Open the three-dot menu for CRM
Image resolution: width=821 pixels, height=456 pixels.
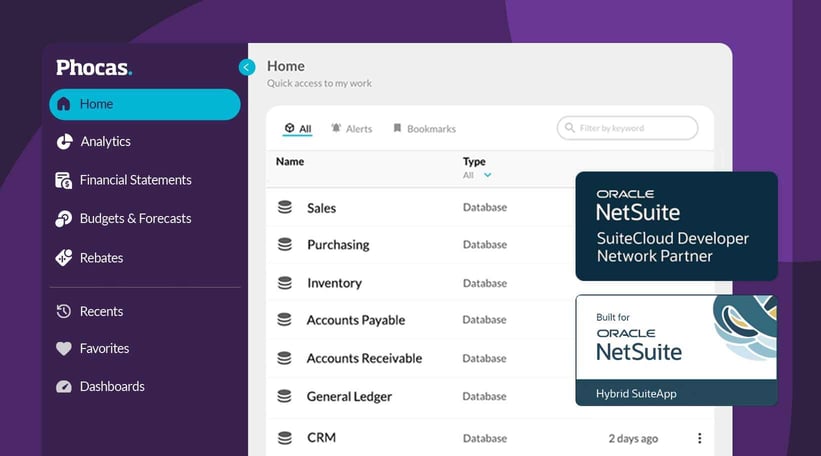[x=700, y=438]
